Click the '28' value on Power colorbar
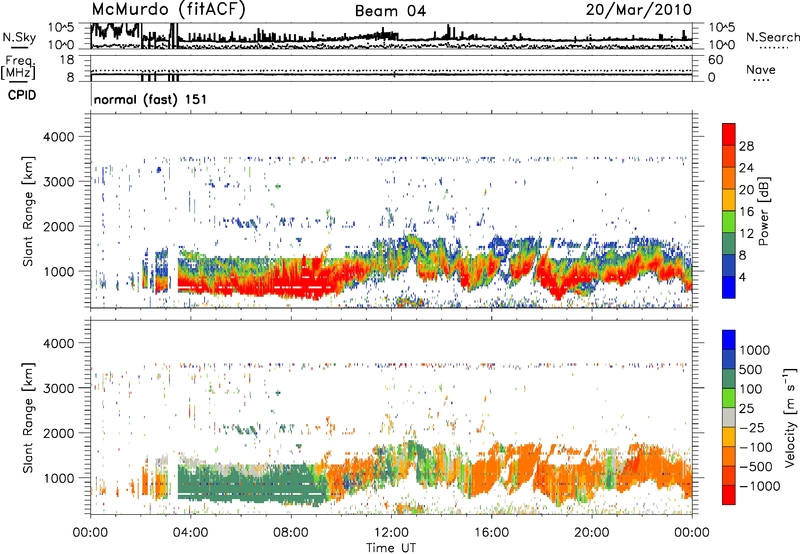 pyautogui.click(x=746, y=146)
